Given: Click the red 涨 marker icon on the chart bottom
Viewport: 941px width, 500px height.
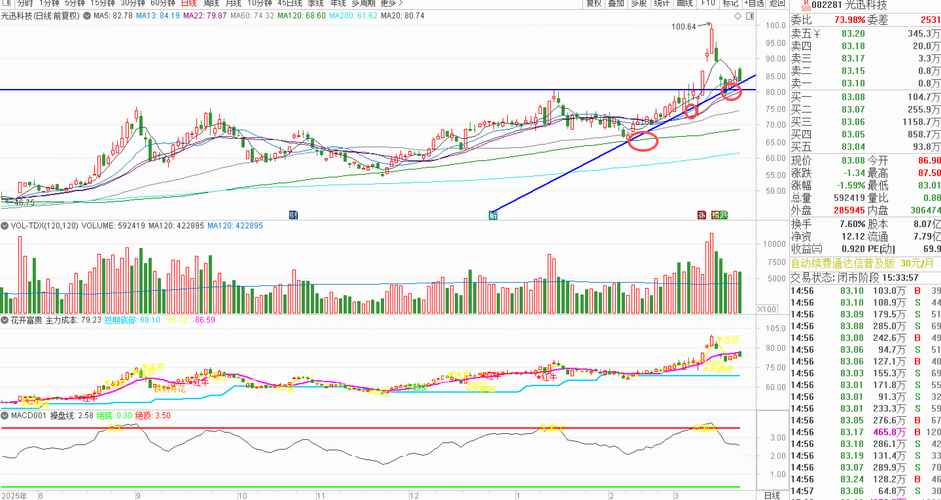Looking at the screenshot, I should pos(701,214).
